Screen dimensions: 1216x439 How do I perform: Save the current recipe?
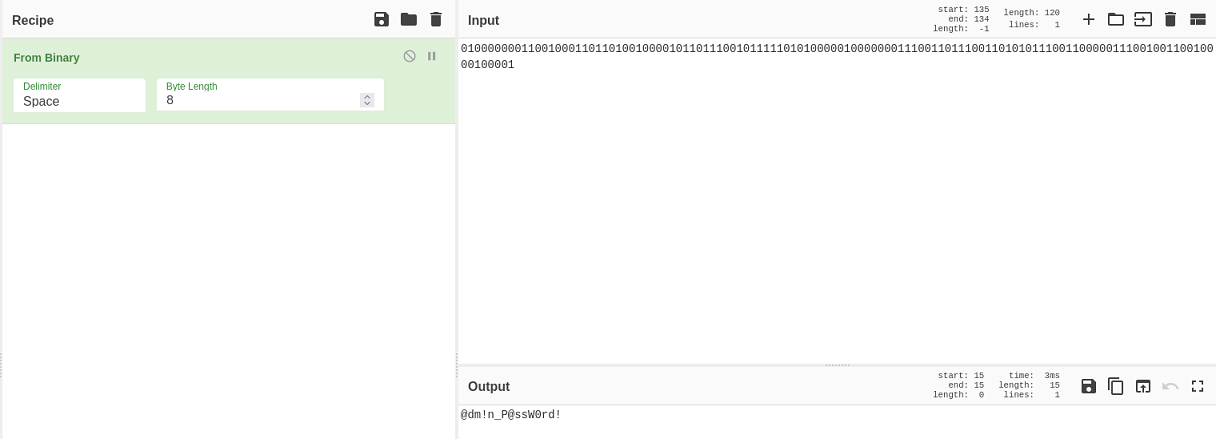[x=381, y=20]
